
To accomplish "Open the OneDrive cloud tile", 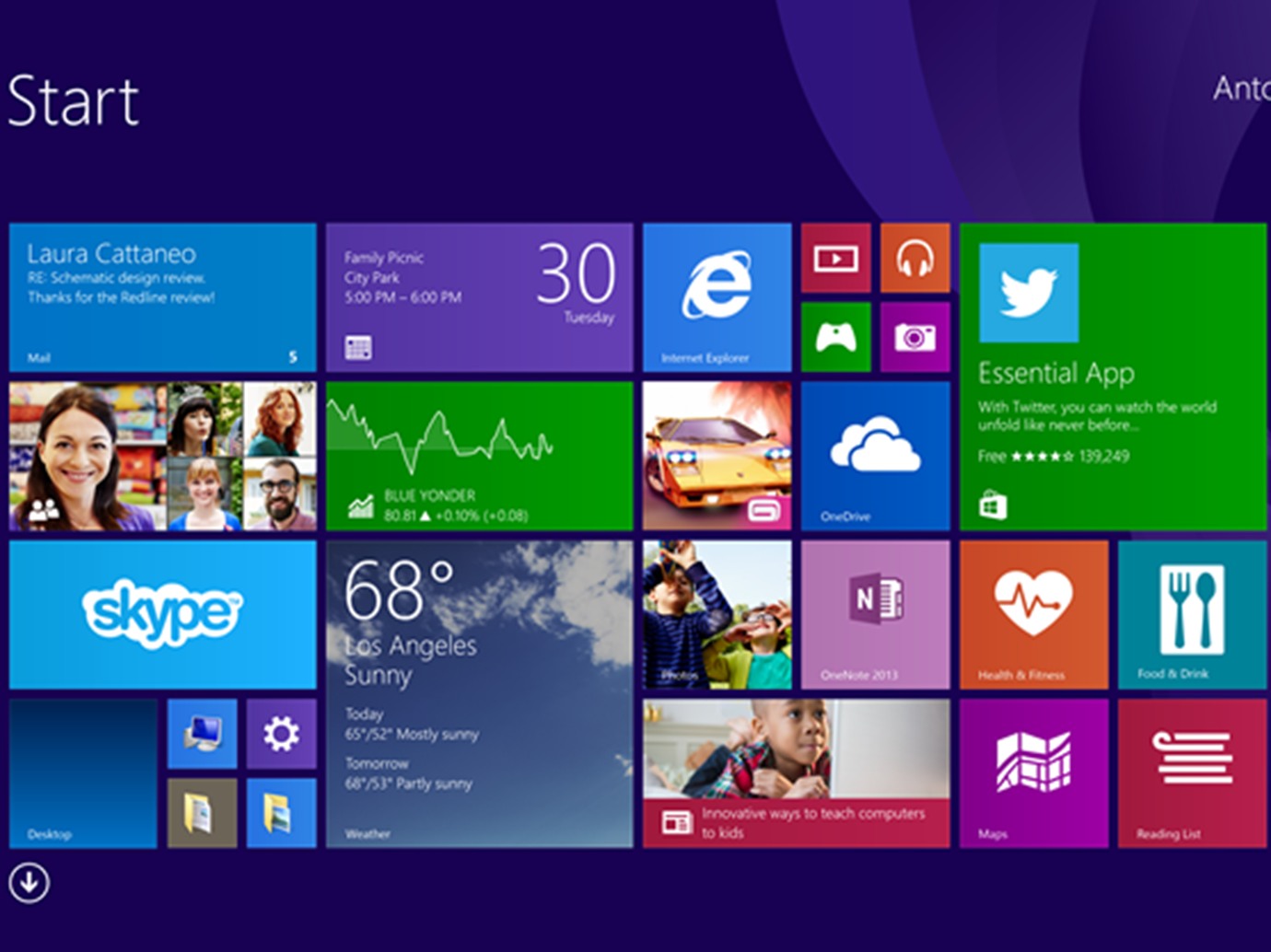I will pyautogui.click(x=875, y=456).
